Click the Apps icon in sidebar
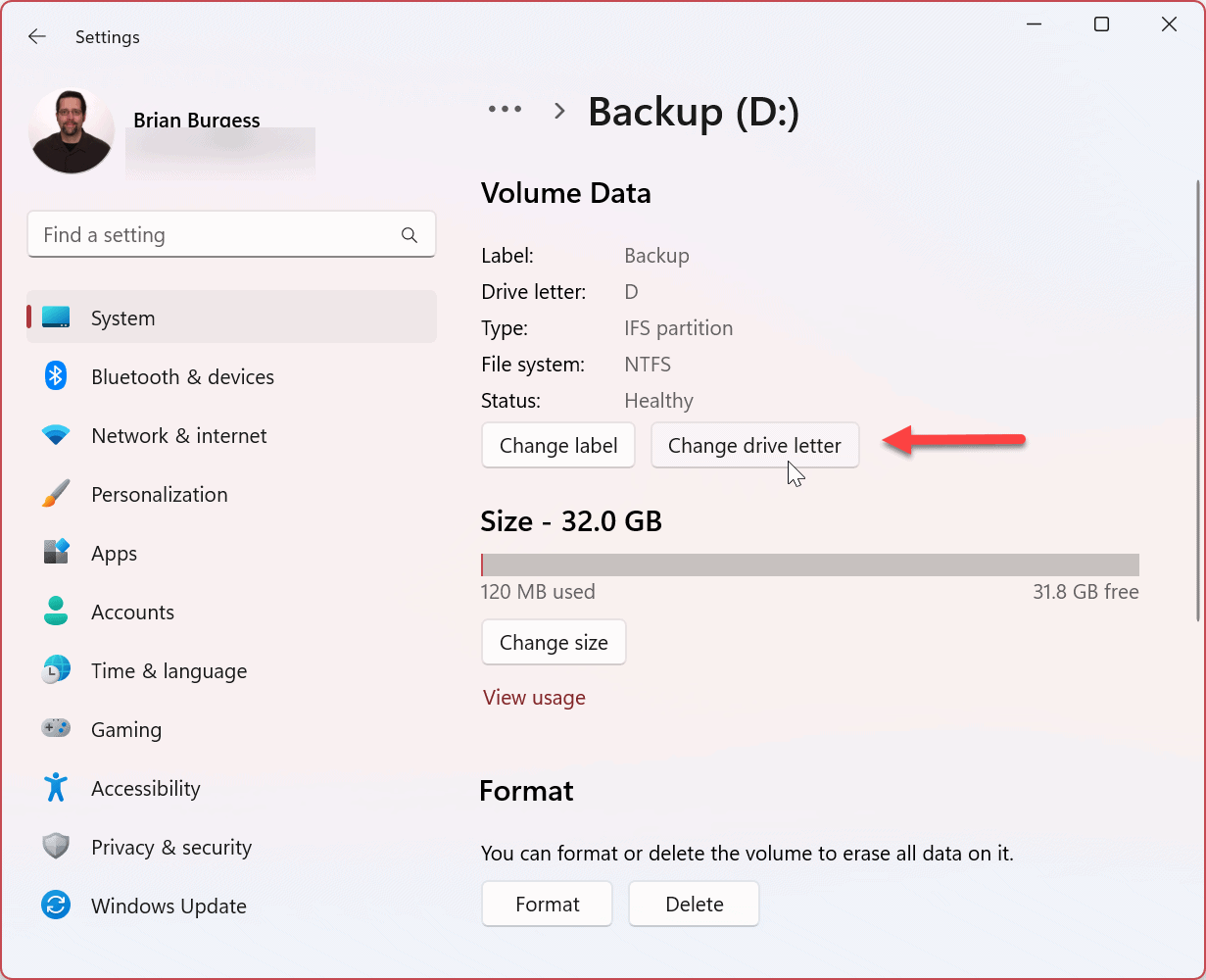Screen dimensions: 1206x980 point(56,553)
